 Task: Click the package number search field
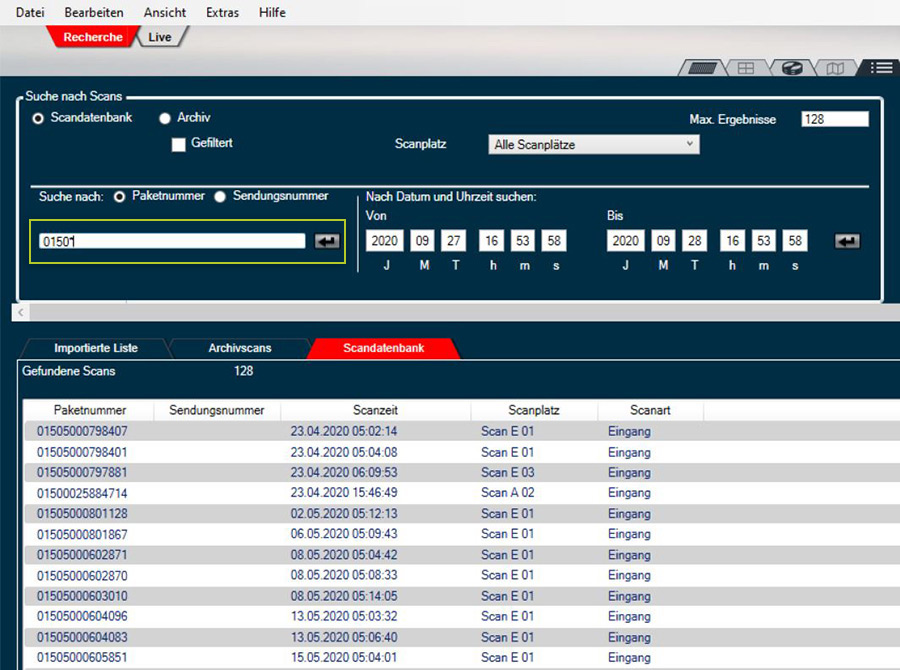pos(172,241)
